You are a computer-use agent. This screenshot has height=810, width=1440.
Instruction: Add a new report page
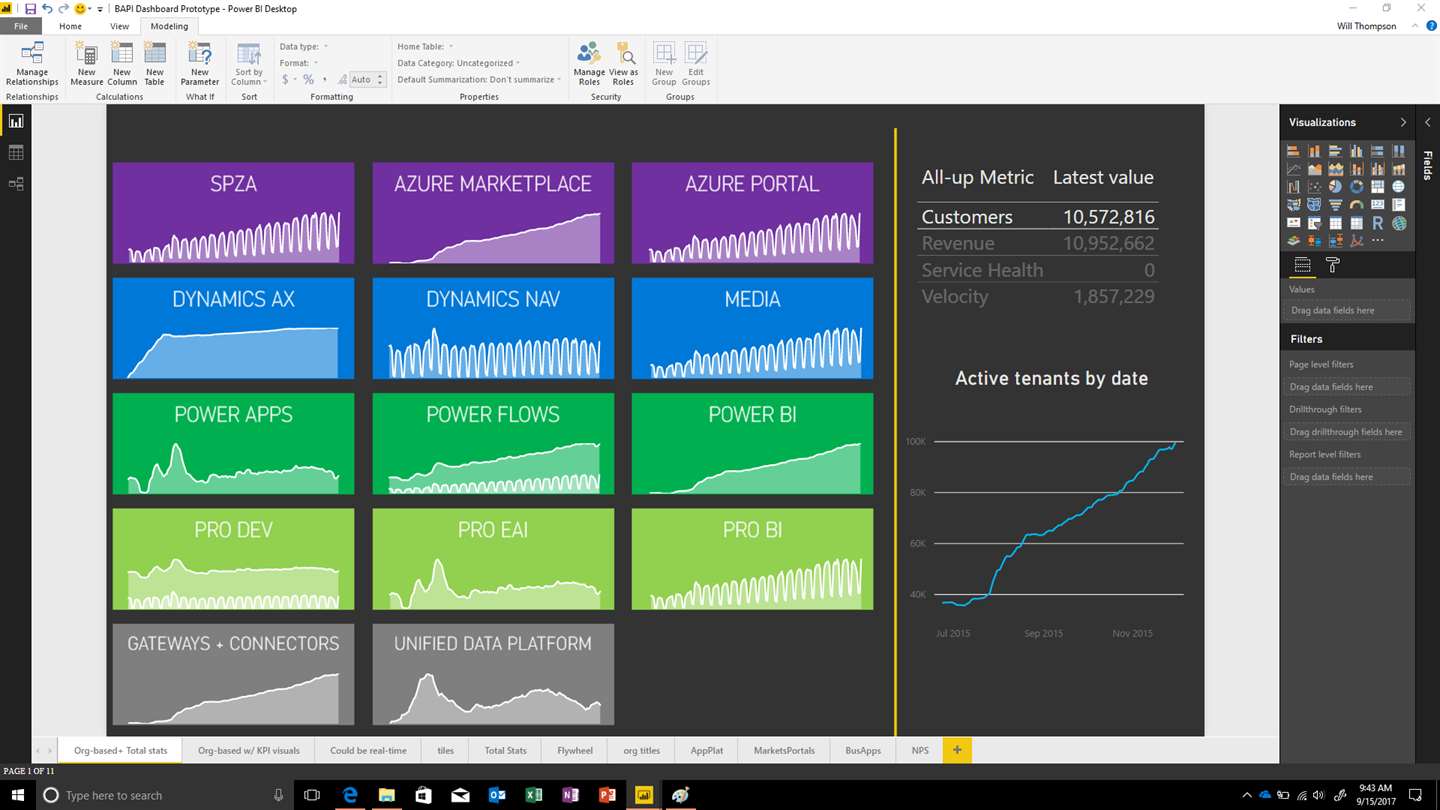coord(957,750)
